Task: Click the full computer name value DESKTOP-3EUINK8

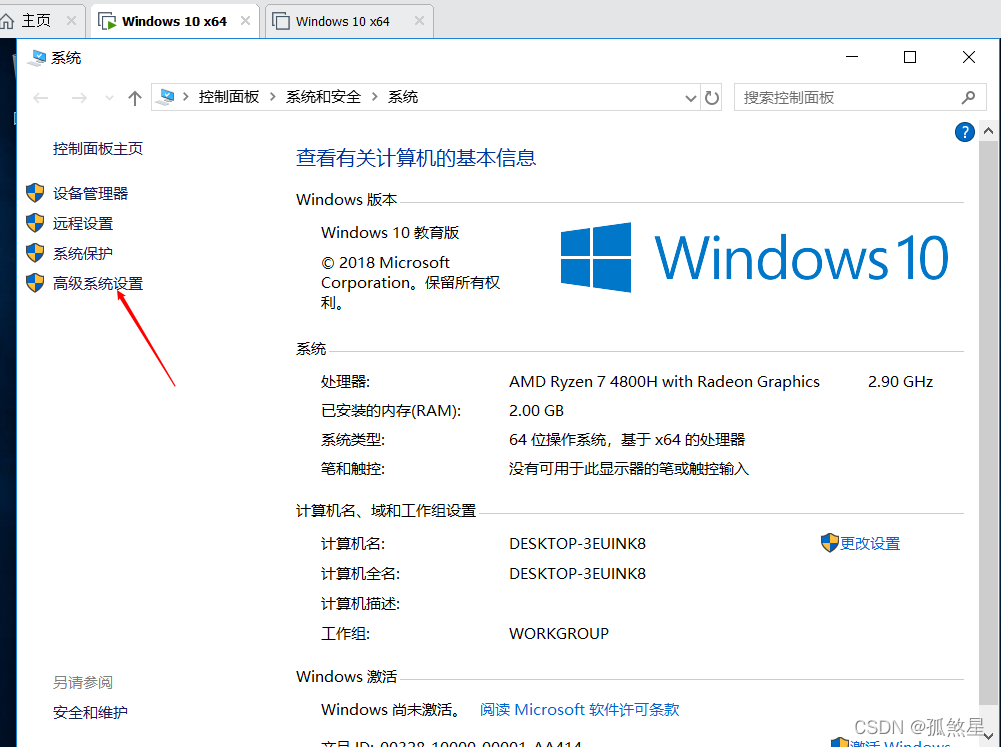Action: (577, 573)
